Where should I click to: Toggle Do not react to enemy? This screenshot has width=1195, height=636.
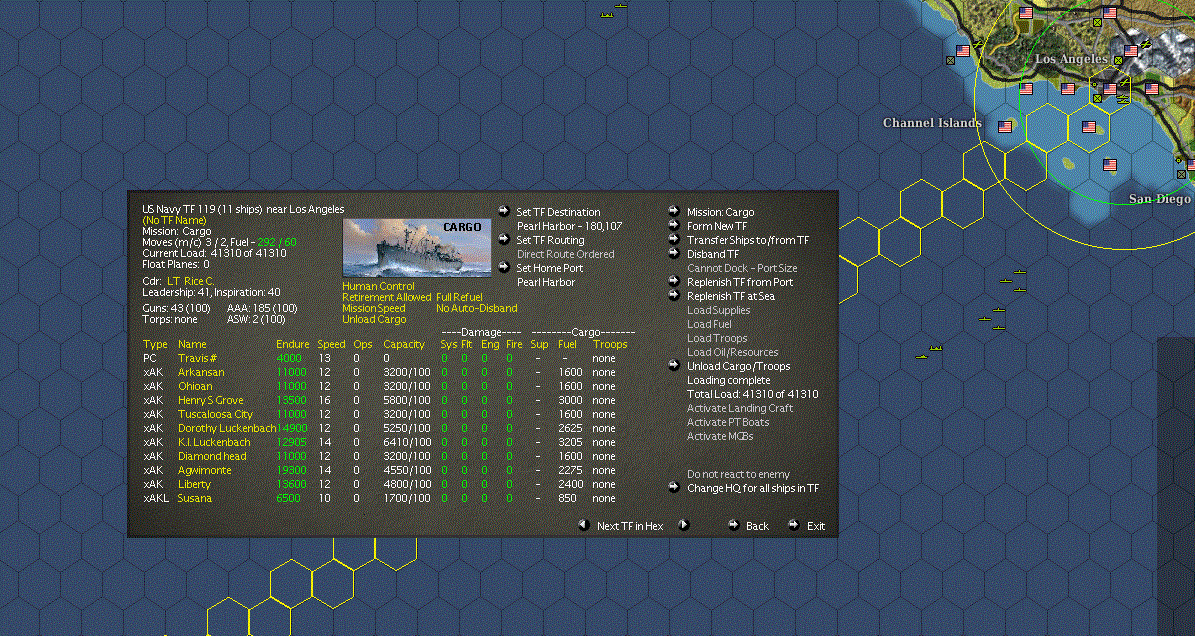click(738, 475)
